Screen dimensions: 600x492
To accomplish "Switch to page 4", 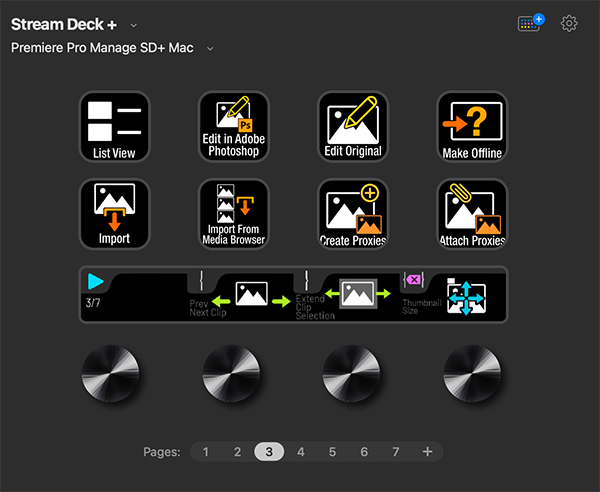I will pyautogui.click(x=301, y=452).
